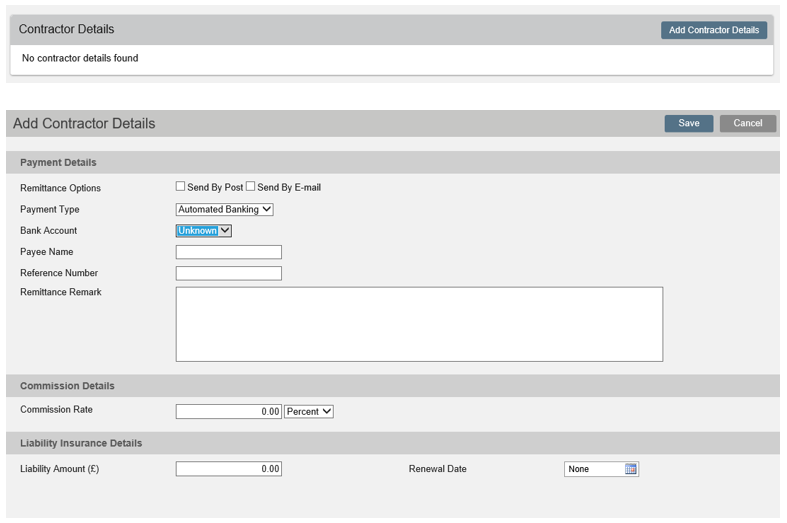The height and width of the screenshot is (523, 787).
Task: Click the Contractor Details panel title
Action: click(66, 29)
